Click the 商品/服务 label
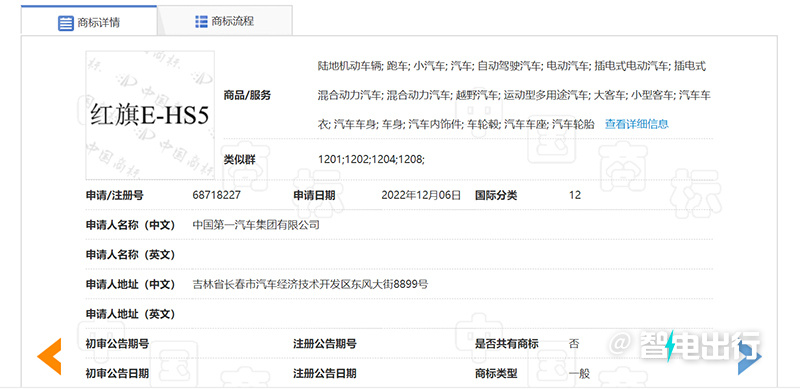 click(x=247, y=95)
